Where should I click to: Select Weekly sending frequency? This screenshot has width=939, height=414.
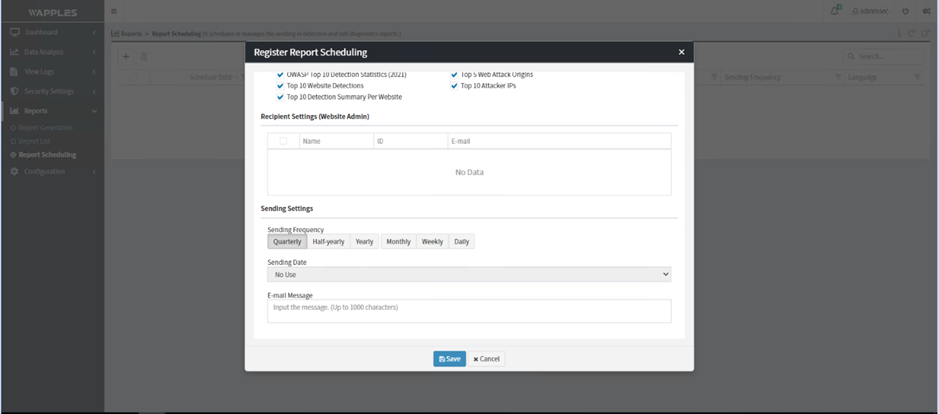click(432, 242)
